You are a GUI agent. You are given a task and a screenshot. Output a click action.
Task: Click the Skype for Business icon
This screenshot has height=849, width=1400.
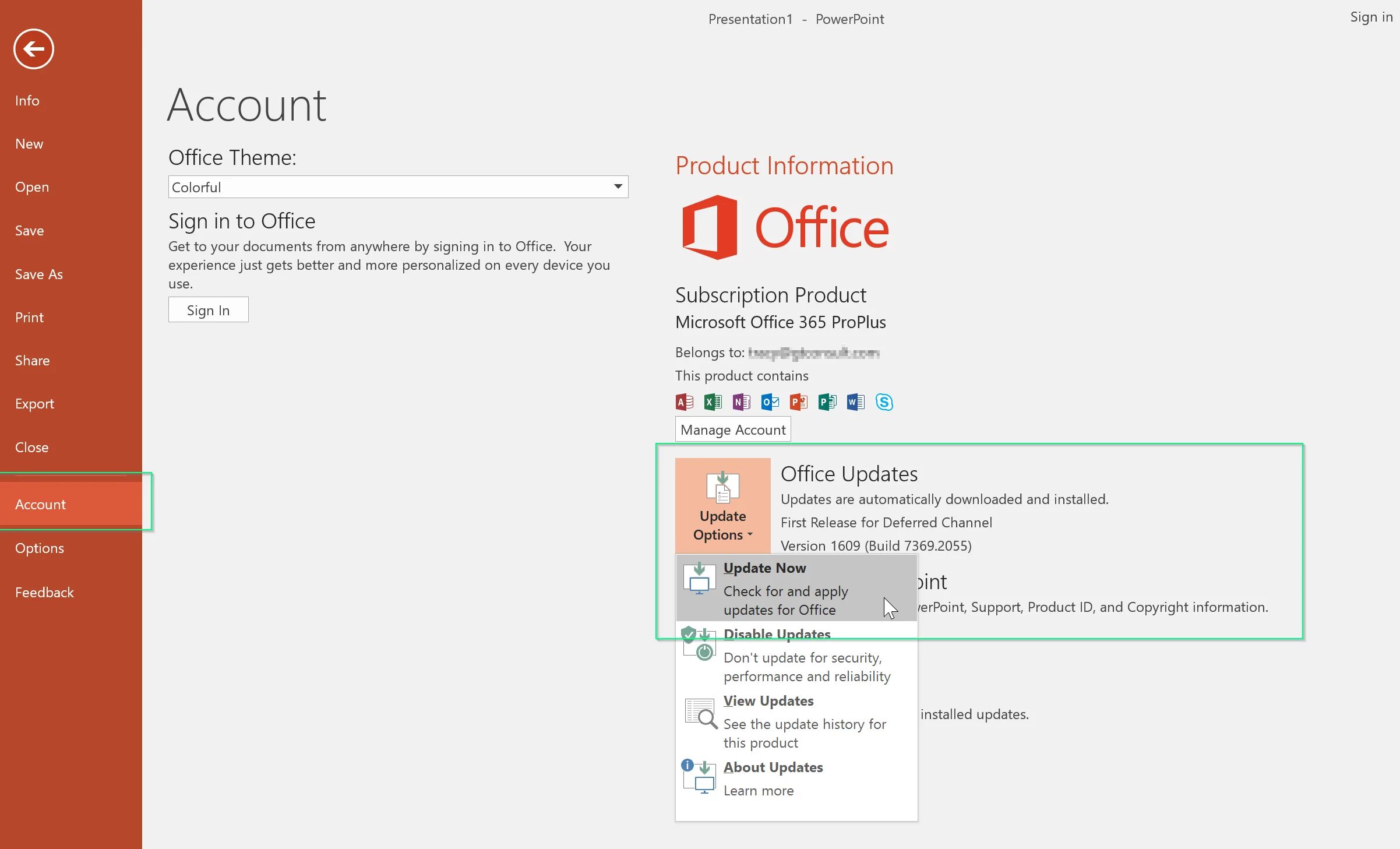click(x=885, y=401)
